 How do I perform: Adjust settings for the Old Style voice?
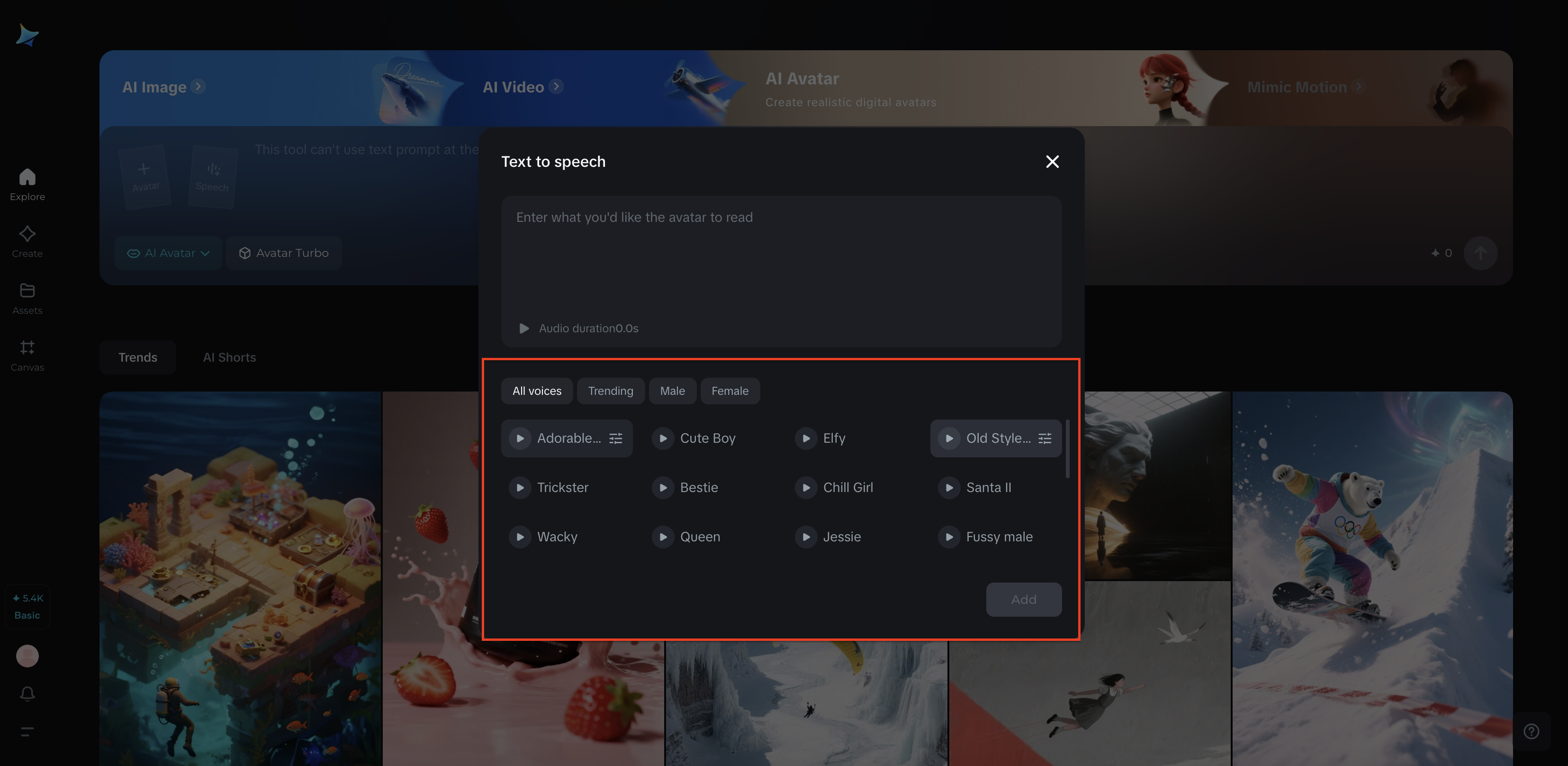(x=1045, y=438)
